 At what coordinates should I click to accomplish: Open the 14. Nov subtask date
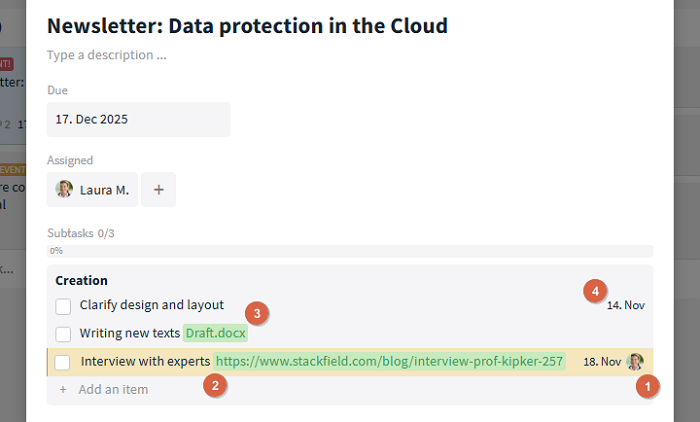[625, 305]
